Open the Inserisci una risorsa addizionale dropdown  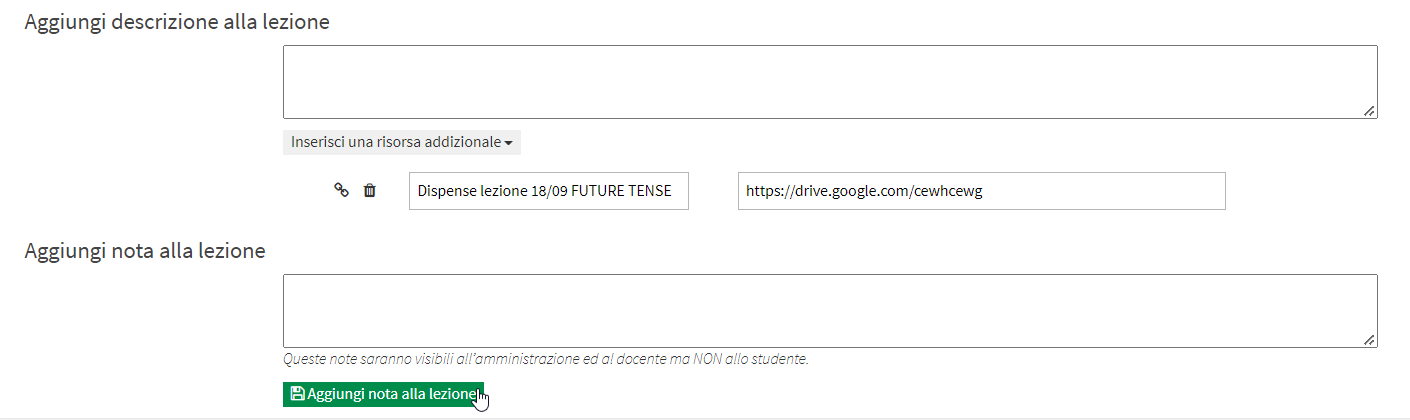coord(402,142)
